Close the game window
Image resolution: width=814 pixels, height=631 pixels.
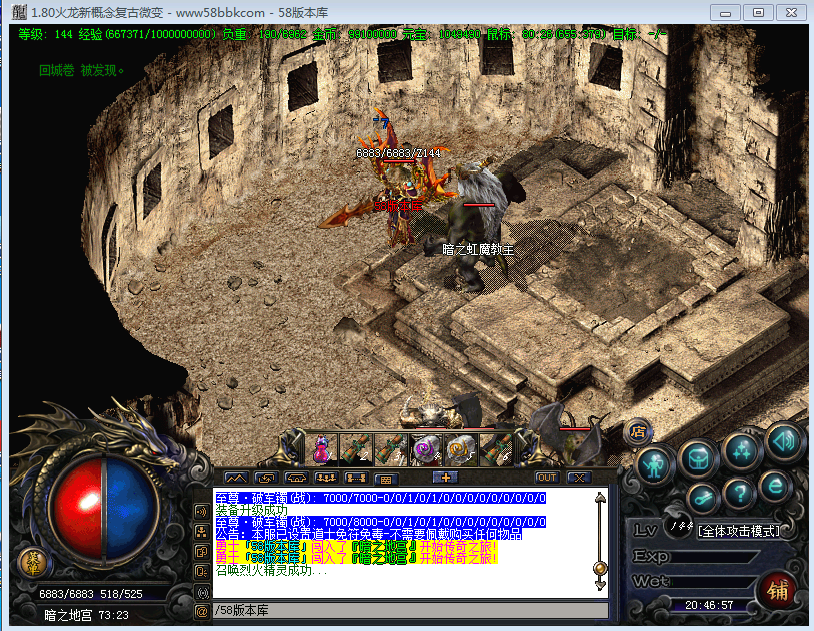(792, 12)
